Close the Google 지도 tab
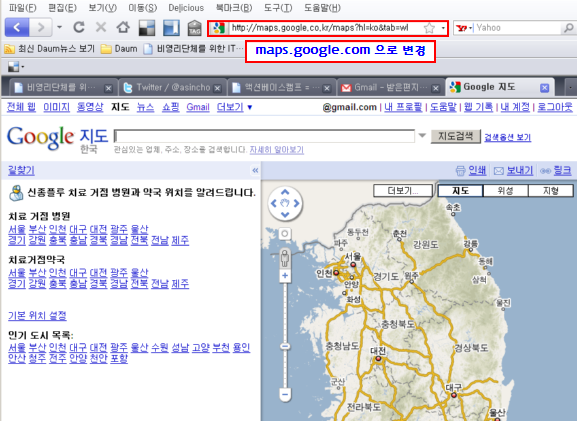This screenshot has height=421, width=577. (x=544, y=88)
